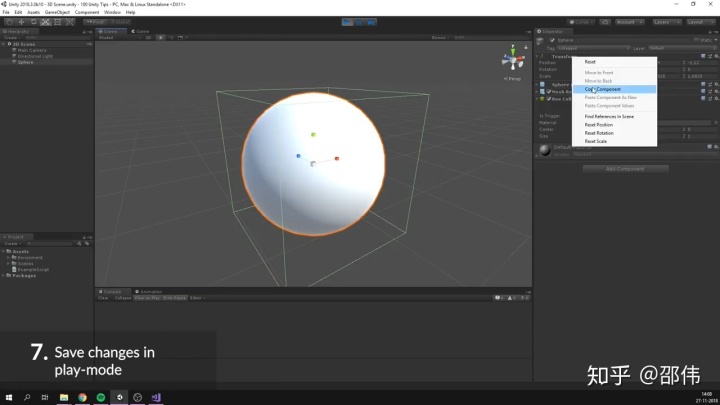Image resolution: width=720 pixels, height=405 pixels.
Task: Open the Shaded draw mode dropdown
Action: [x=119, y=38]
